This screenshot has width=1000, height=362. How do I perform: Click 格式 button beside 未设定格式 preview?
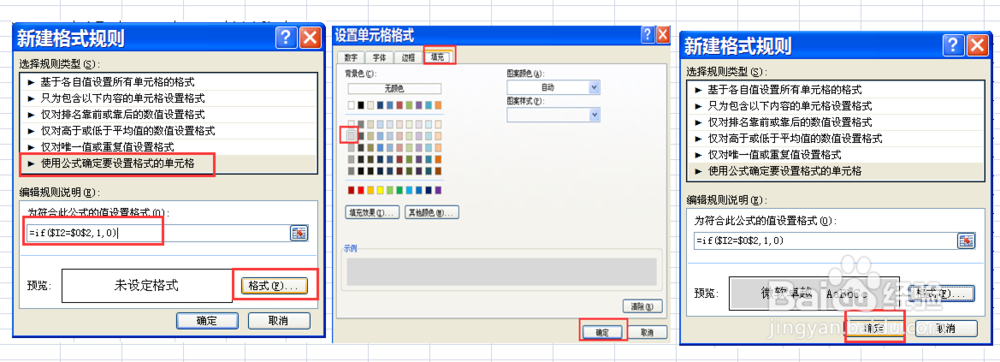(x=274, y=286)
